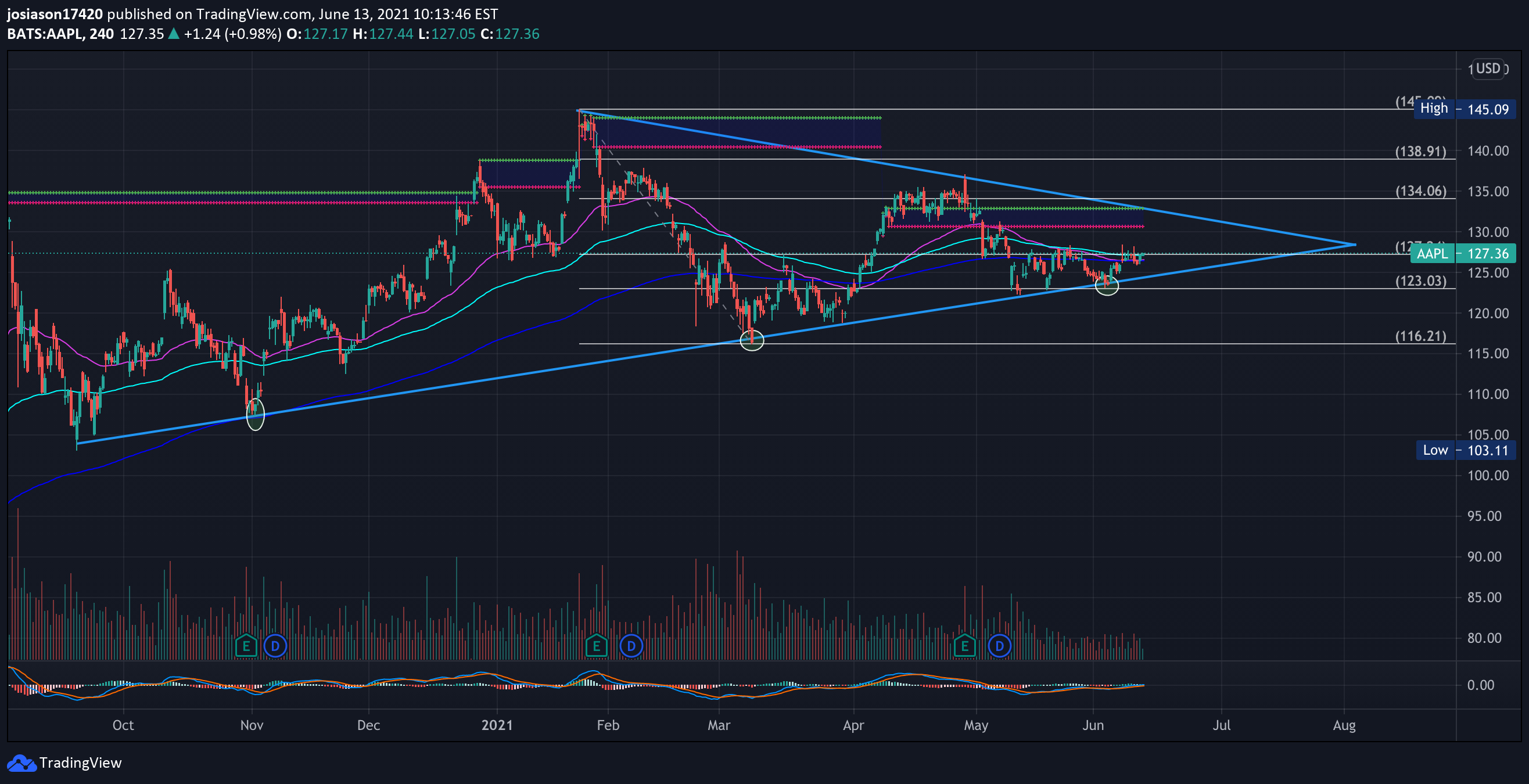
Task: Click the (134.06) Fibonacci level label
Action: point(1421,191)
